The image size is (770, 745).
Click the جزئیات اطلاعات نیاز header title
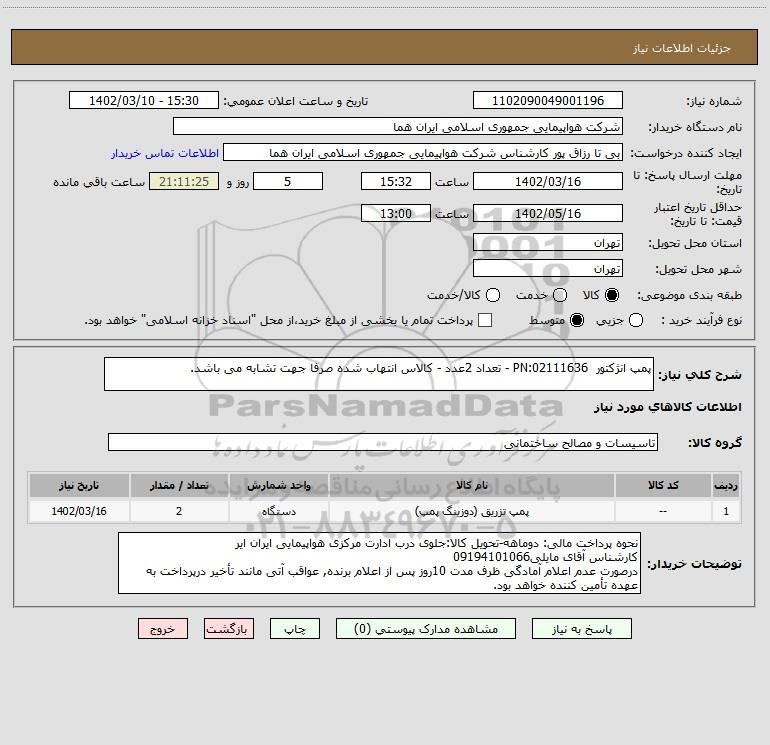pyautogui.click(x=682, y=48)
